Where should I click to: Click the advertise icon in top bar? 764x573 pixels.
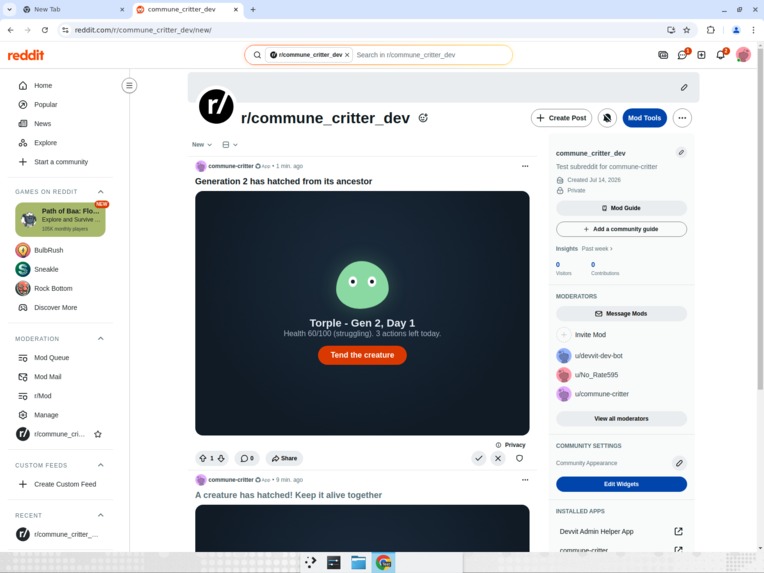click(x=663, y=55)
